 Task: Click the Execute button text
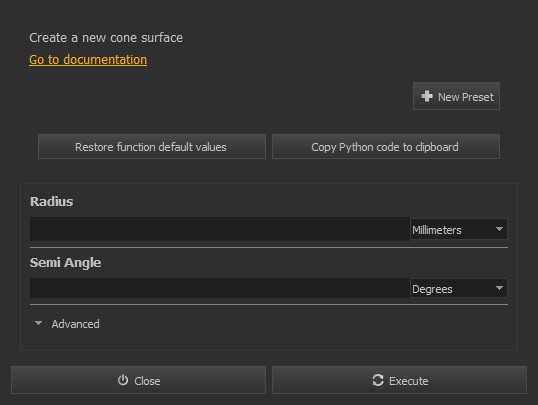coord(408,381)
